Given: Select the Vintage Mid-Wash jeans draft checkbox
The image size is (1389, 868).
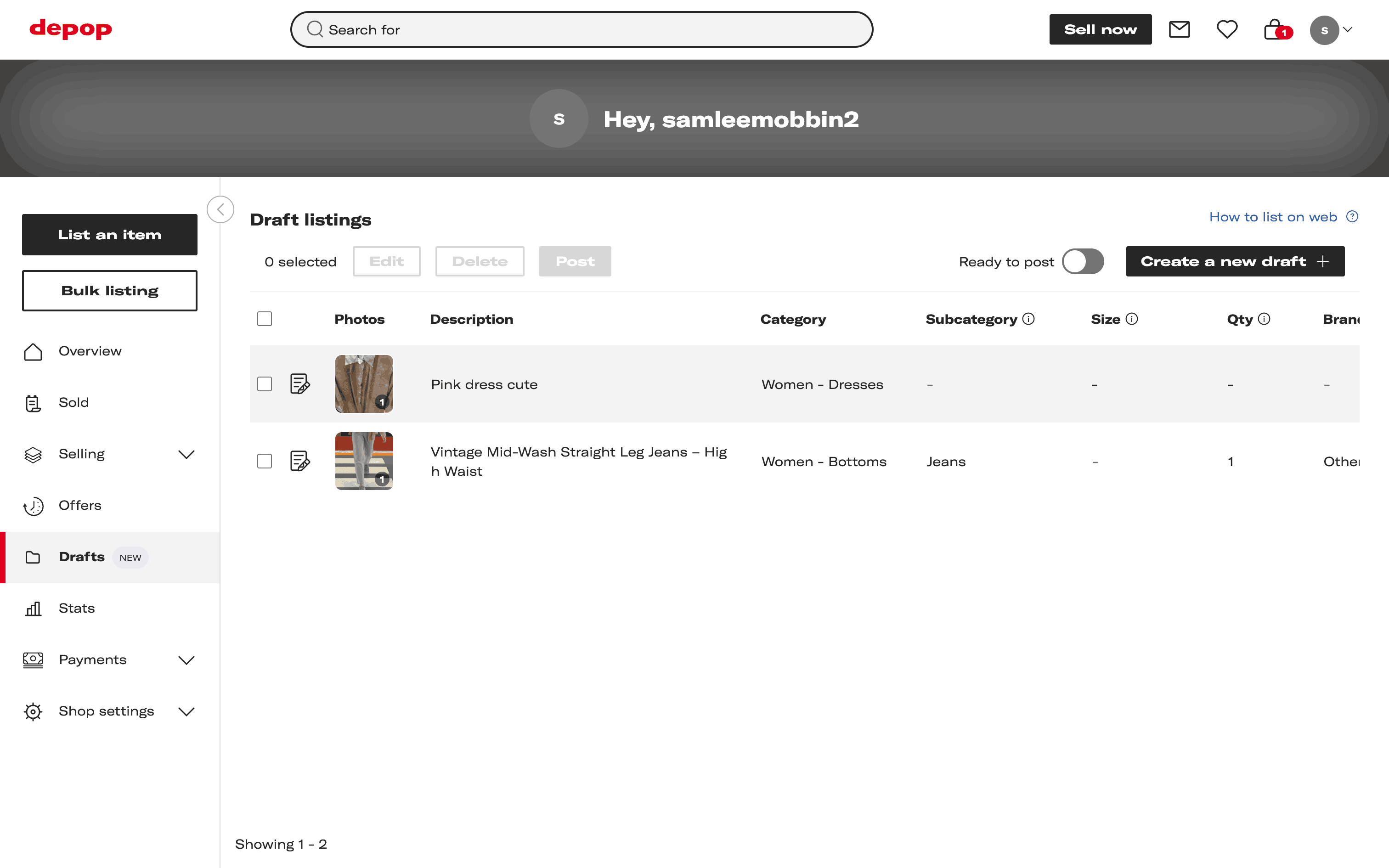Looking at the screenshot, I should click(265, 462).
